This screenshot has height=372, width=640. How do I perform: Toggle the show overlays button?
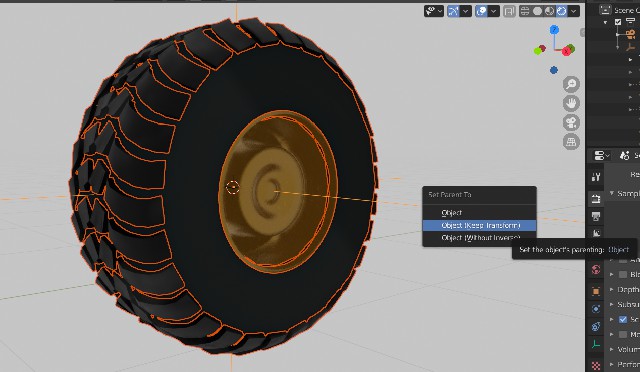[482, 11]
